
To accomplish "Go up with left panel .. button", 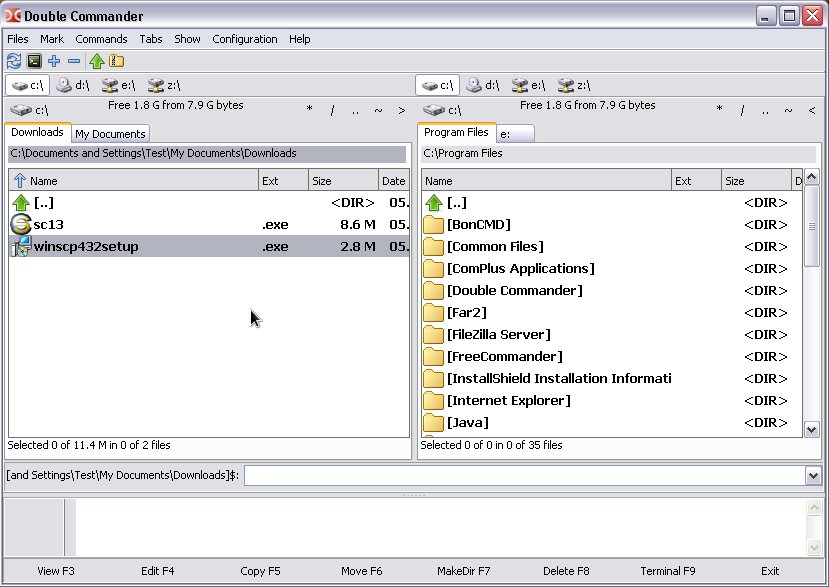I will (x=355, y=109).
